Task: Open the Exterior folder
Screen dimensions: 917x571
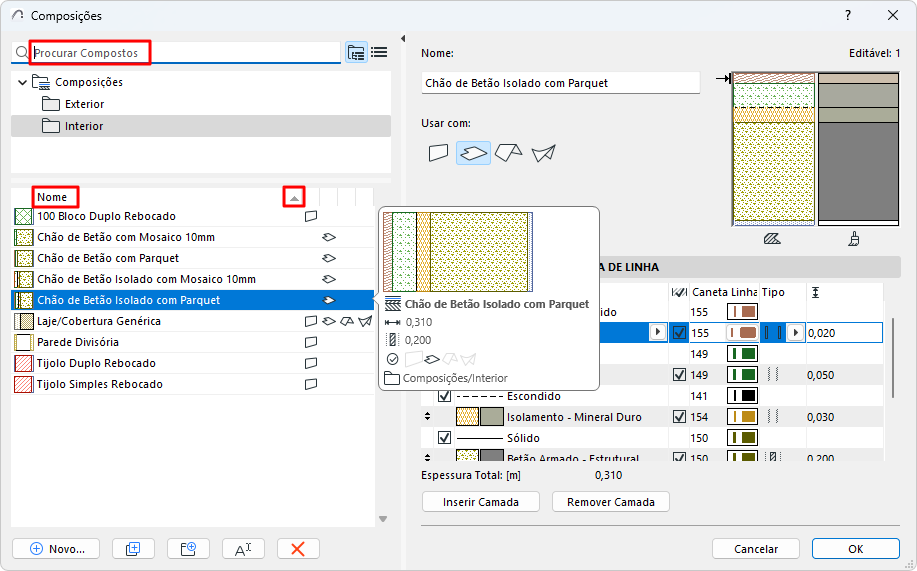Action: [84, 104]
